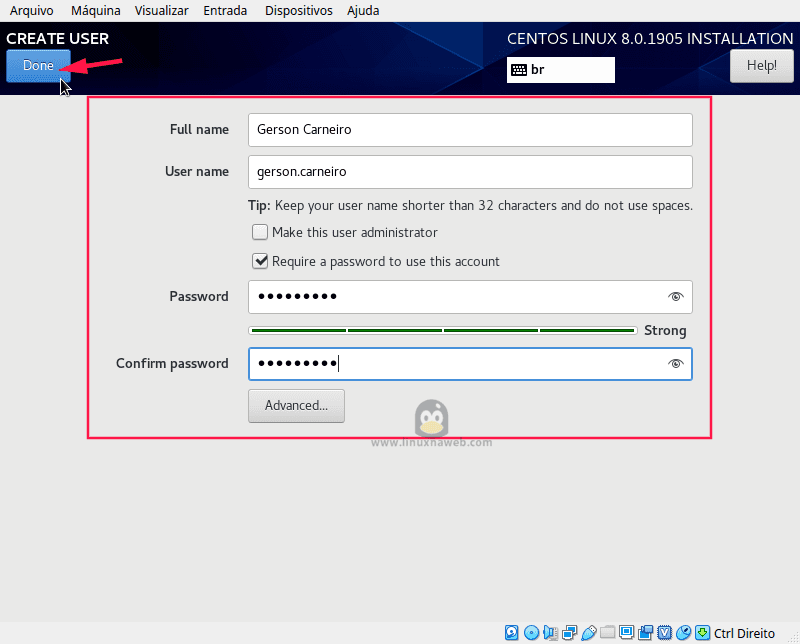Image resolution: width=800 pixels, height=644 pixels.
Task: Click the virtualization CPU status icon
Action: [664, 633]
